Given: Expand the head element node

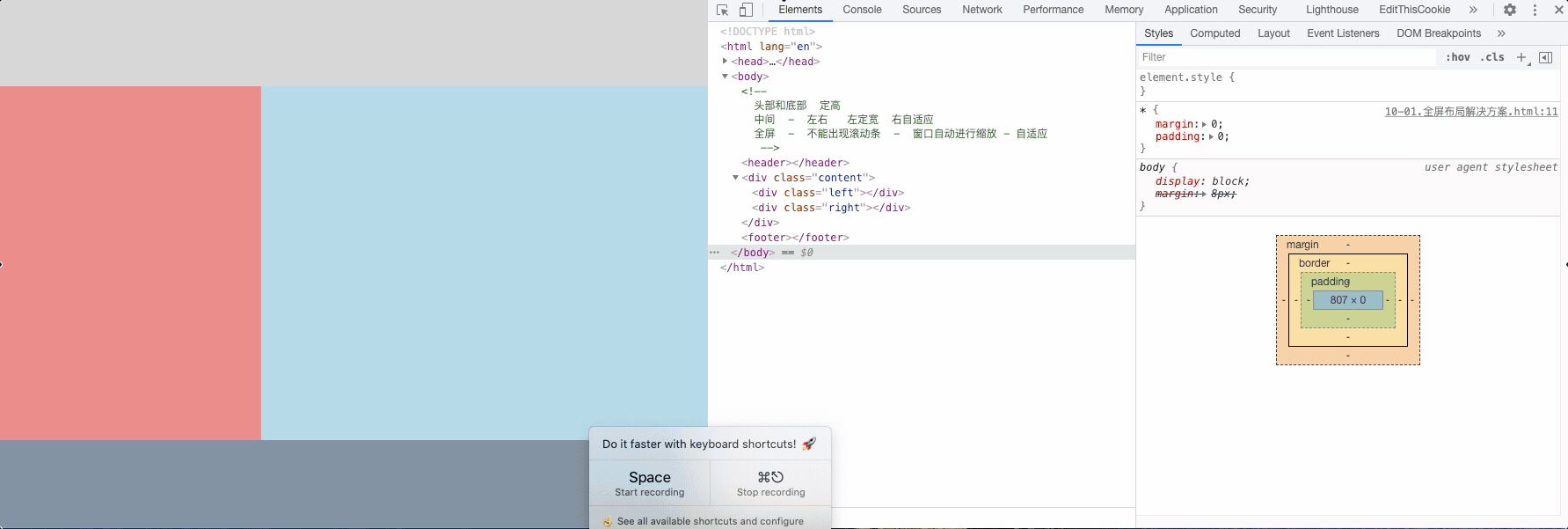Looking at the screenshot, I should click(725, 62).
